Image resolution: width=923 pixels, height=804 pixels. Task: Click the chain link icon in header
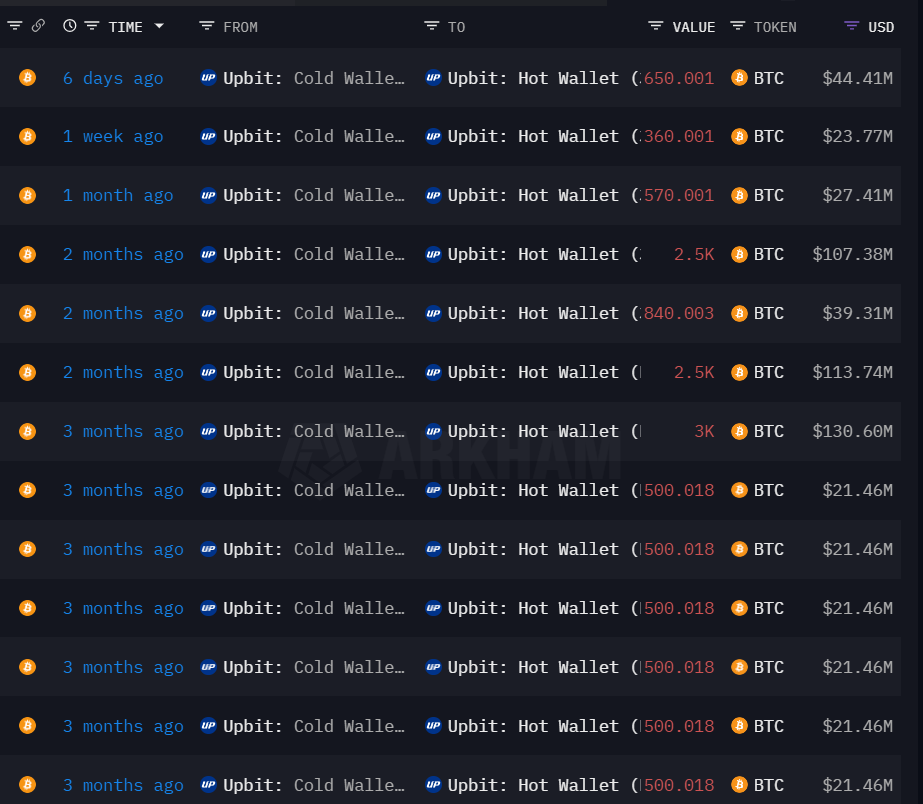(x=38, y=26)
